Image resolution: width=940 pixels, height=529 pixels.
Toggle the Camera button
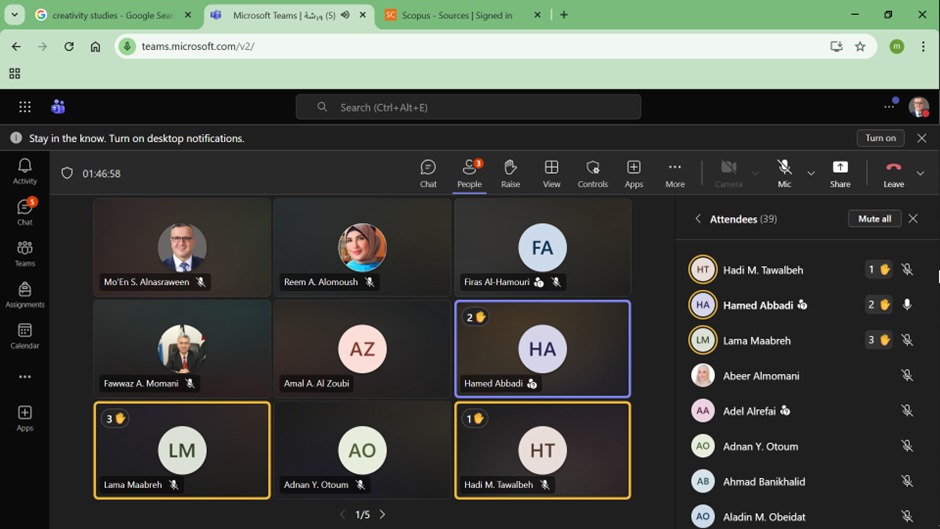point(729,173)
